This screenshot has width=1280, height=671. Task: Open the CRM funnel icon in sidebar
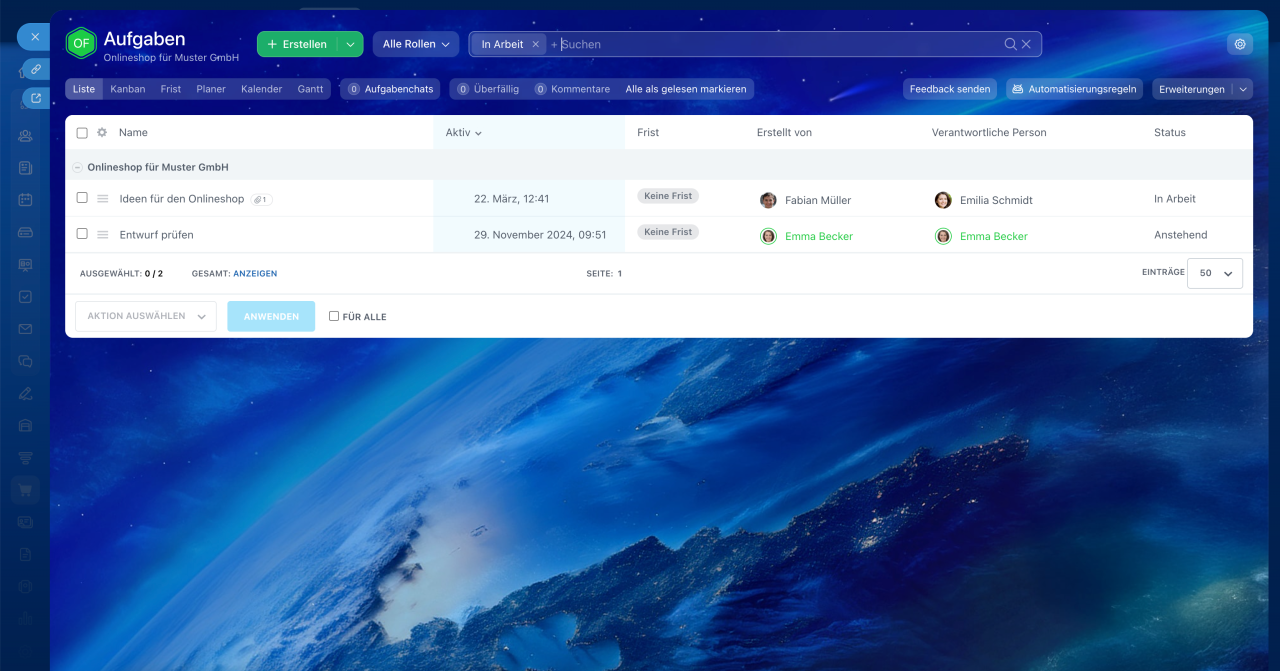pyautogui.click(x=25, y=458)
